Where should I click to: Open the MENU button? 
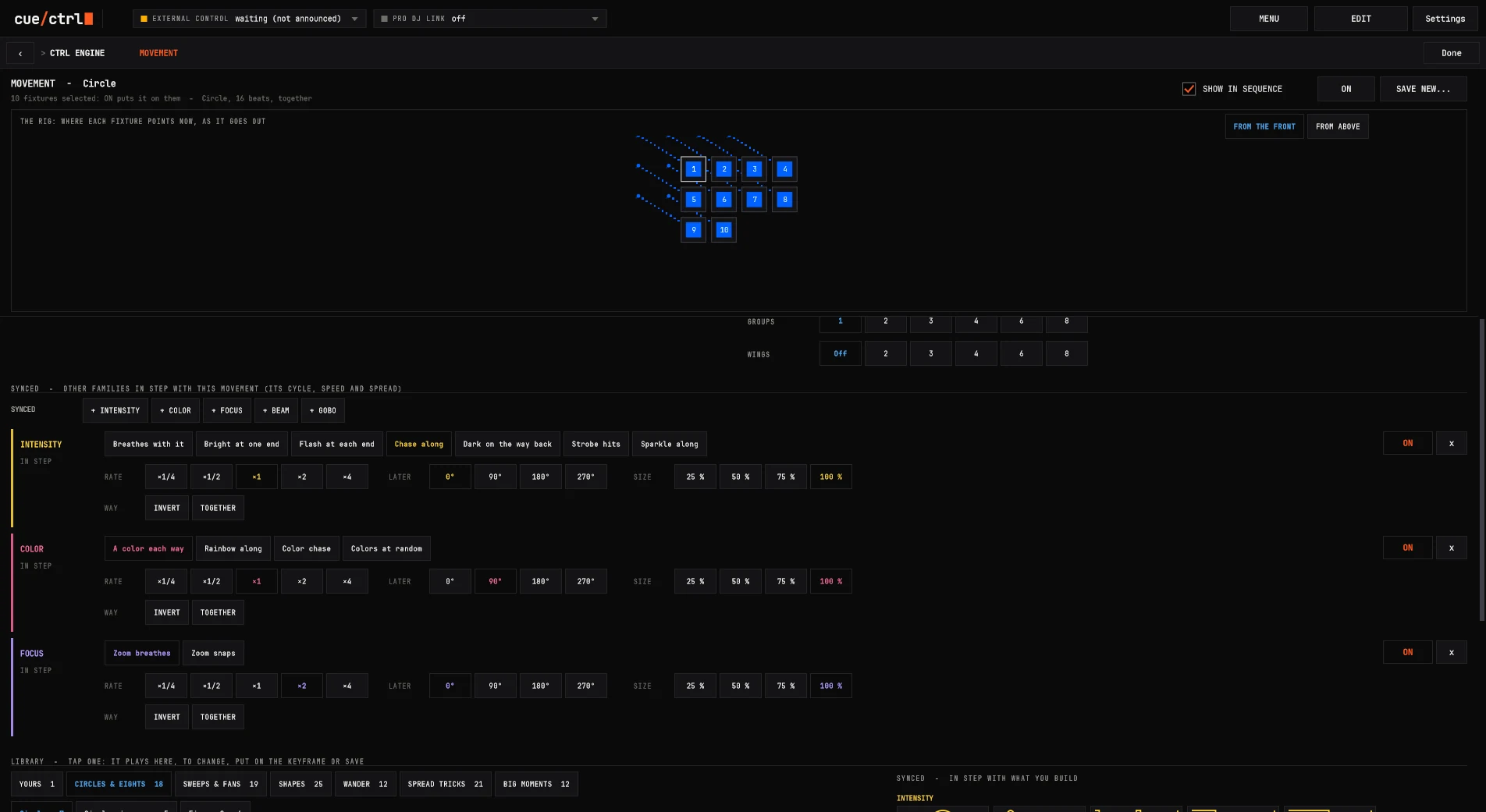(x=1268, y=19)
